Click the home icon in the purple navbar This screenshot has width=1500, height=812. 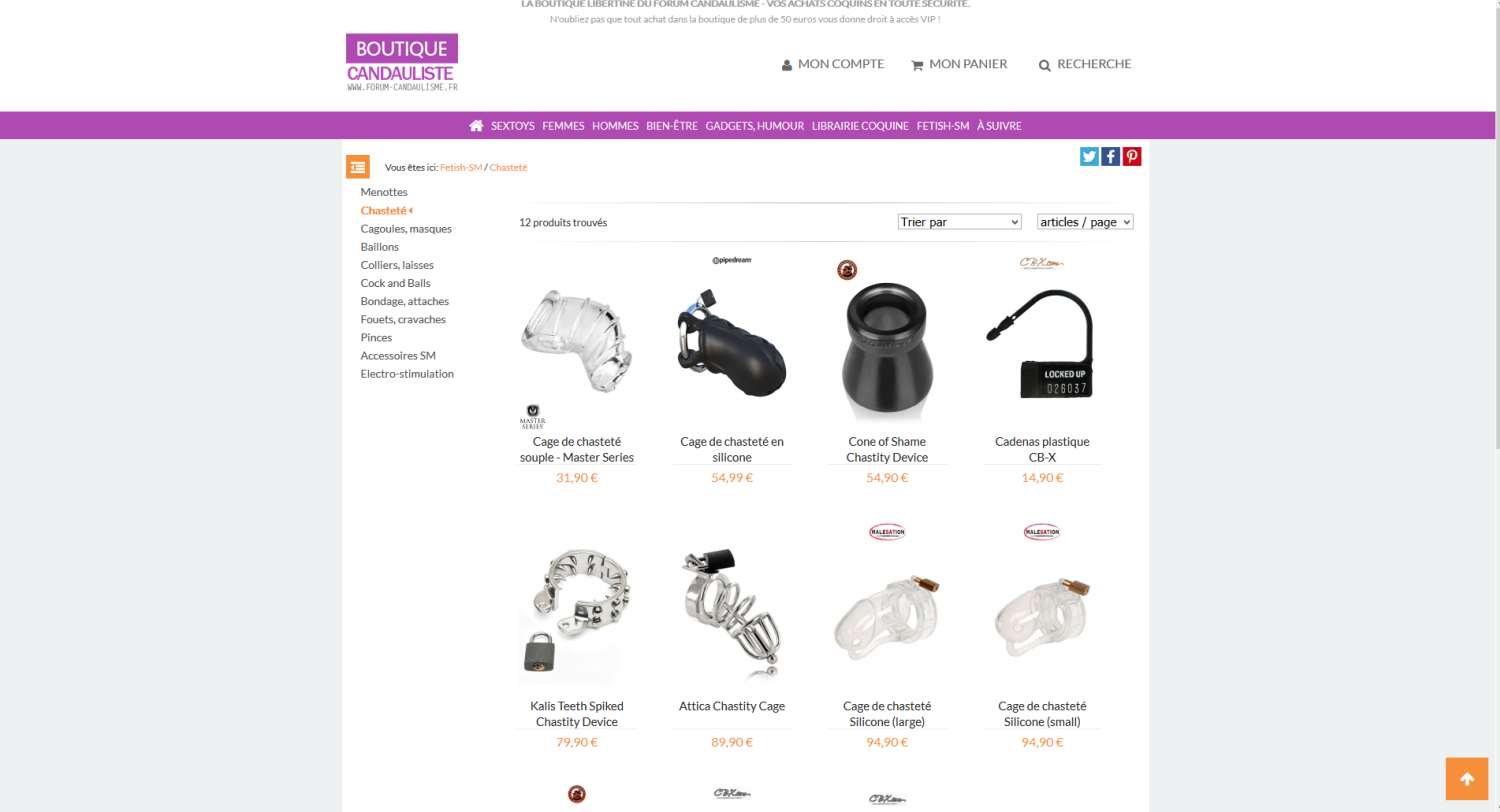click(x=476, y=126)
